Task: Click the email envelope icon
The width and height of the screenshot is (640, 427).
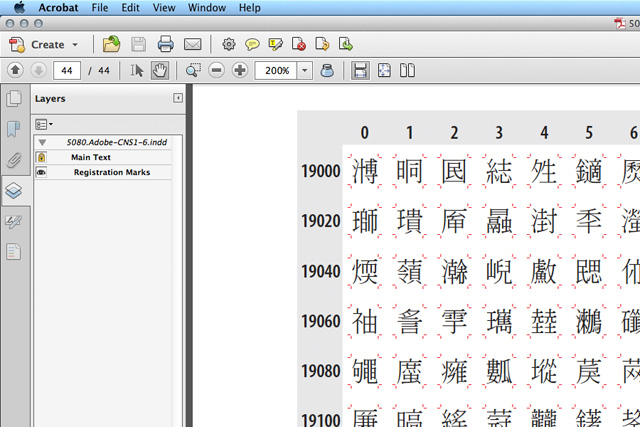Action: (192, 44)
